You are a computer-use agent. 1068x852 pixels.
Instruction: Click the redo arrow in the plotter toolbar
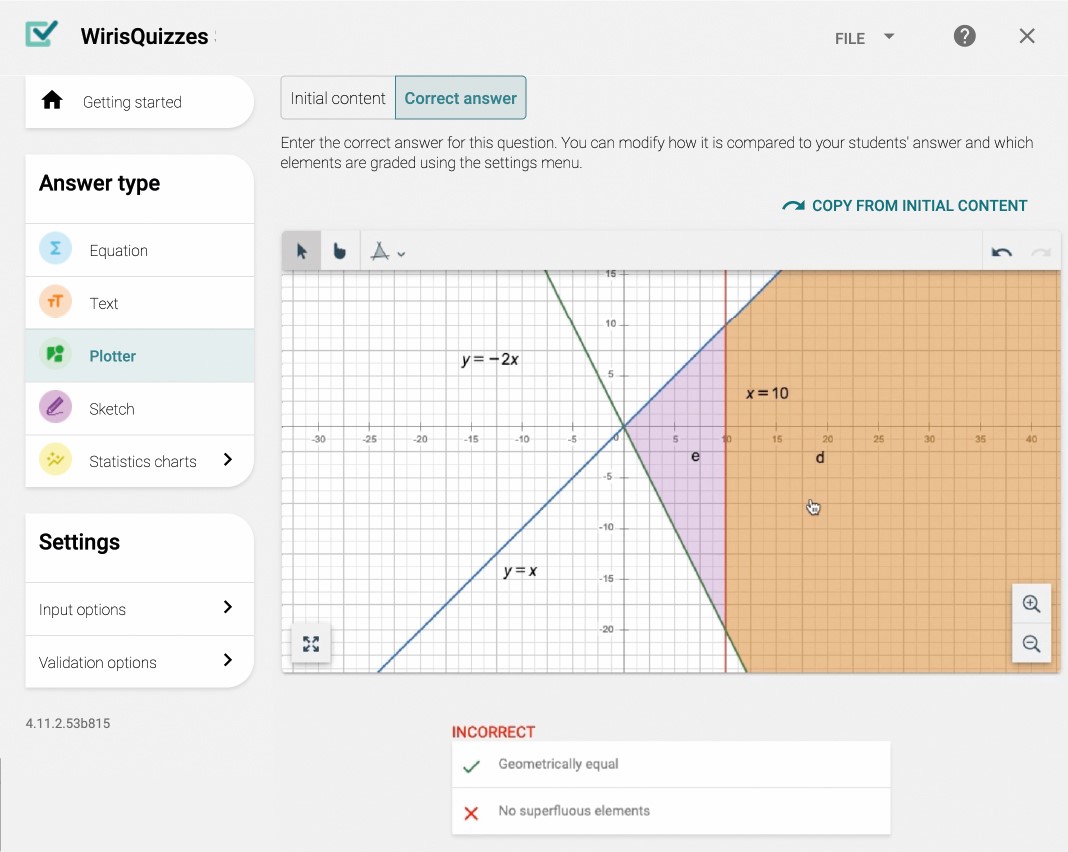point(1039,251)
